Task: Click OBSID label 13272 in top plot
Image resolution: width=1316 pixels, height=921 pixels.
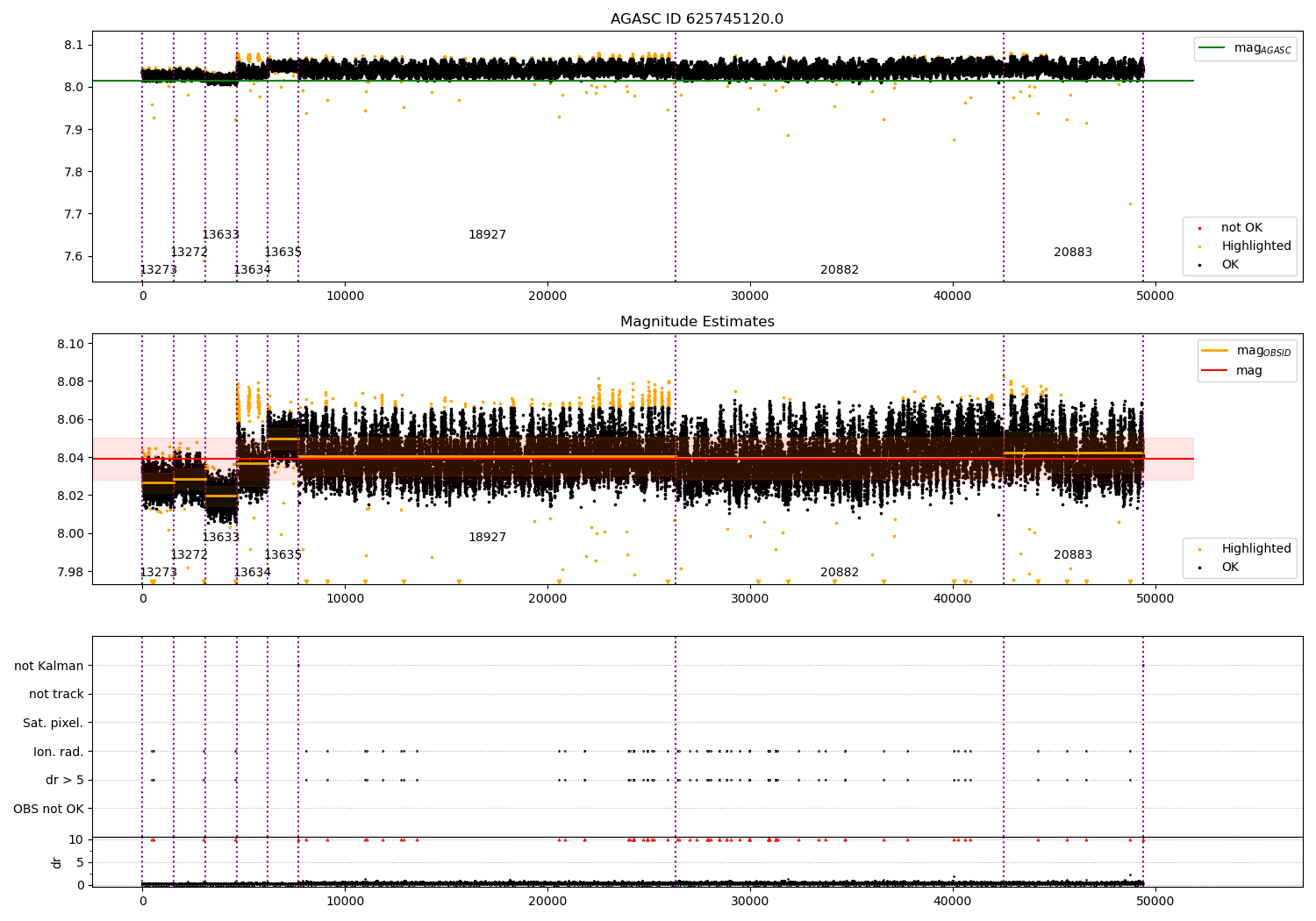Action: point(190,253)
